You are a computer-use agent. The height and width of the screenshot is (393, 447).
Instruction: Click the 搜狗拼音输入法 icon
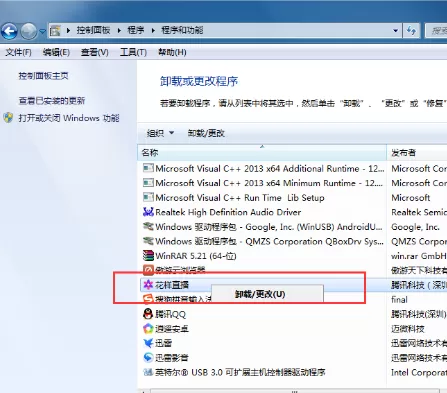coord(148,299)
